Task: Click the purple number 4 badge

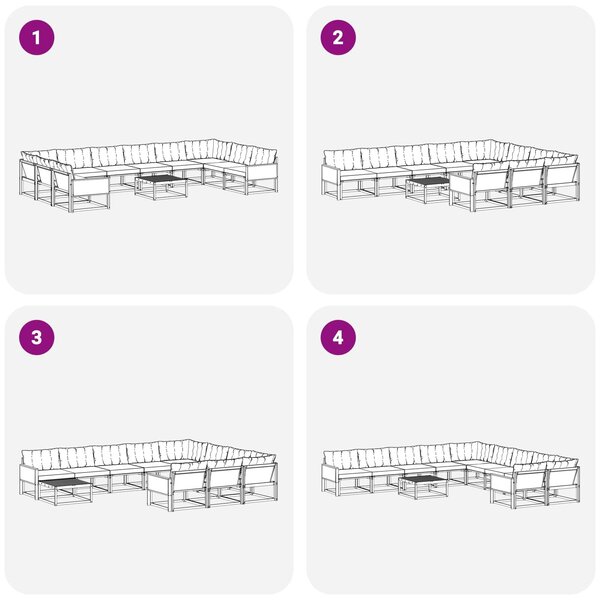Action: (338, 338)
